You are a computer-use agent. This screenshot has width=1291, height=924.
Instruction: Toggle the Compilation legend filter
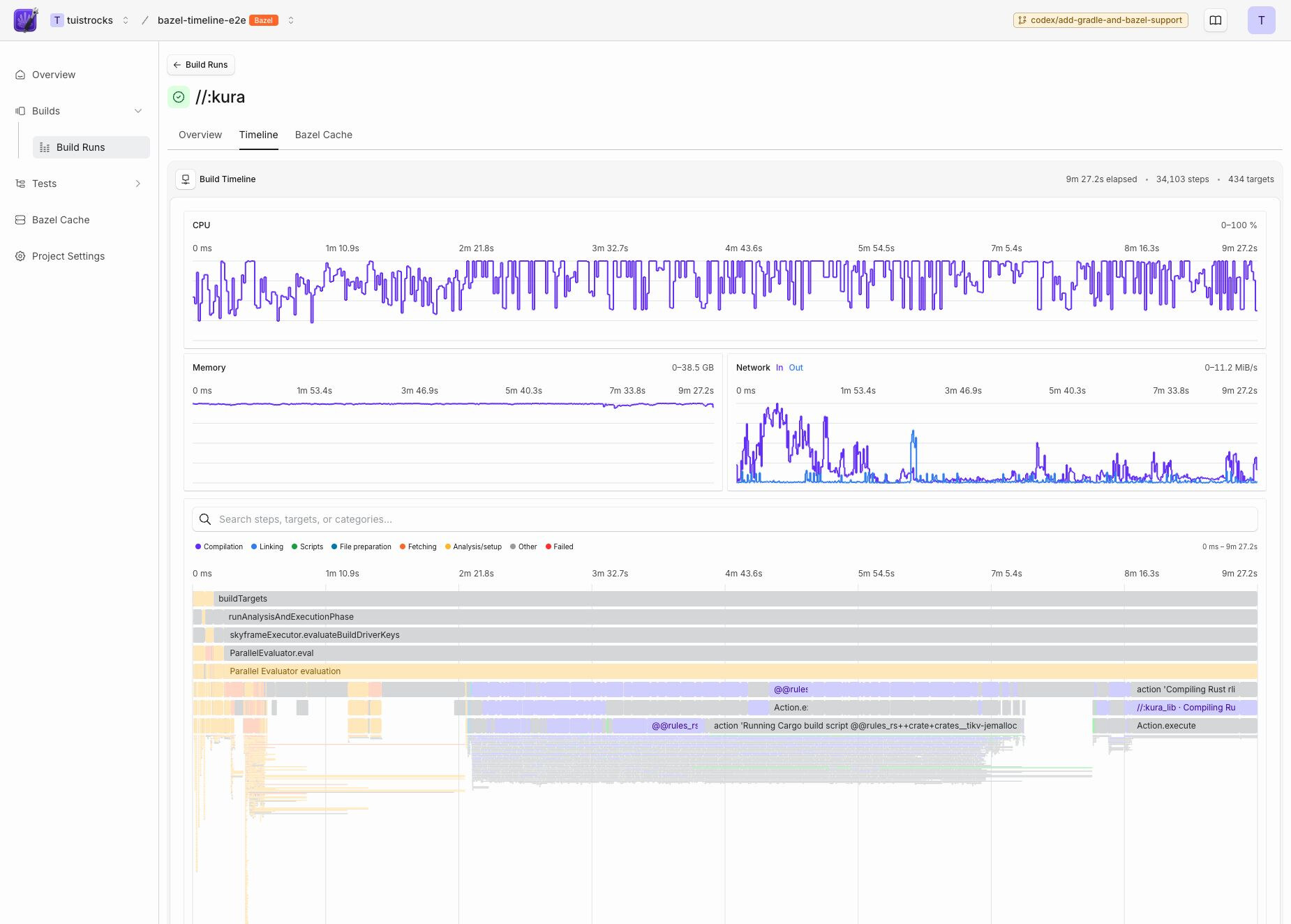click(x=219, y=546)
